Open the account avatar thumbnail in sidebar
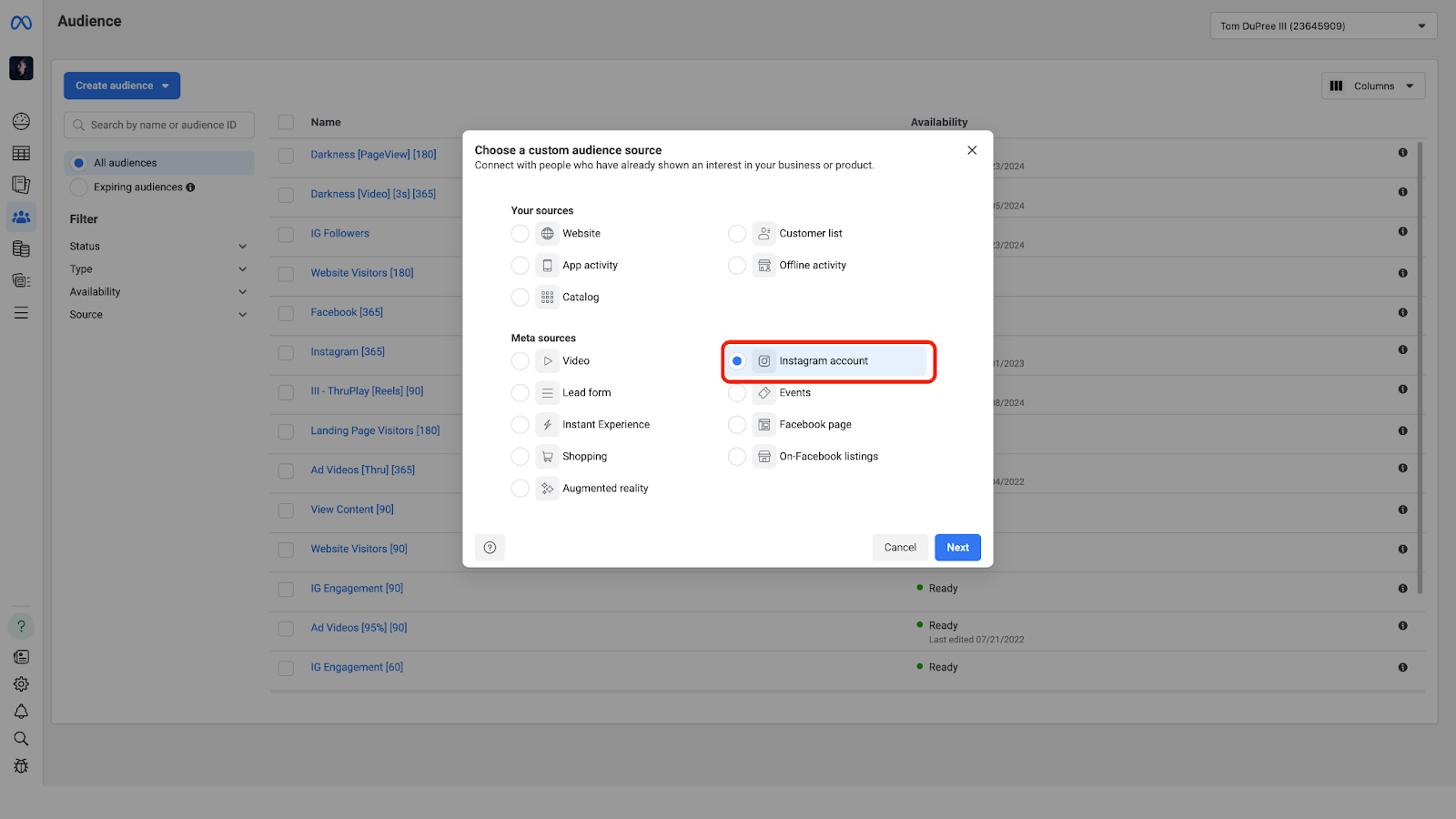This screenshot has height=819, width=1456. pyautogui.click(x=21, y=68)
